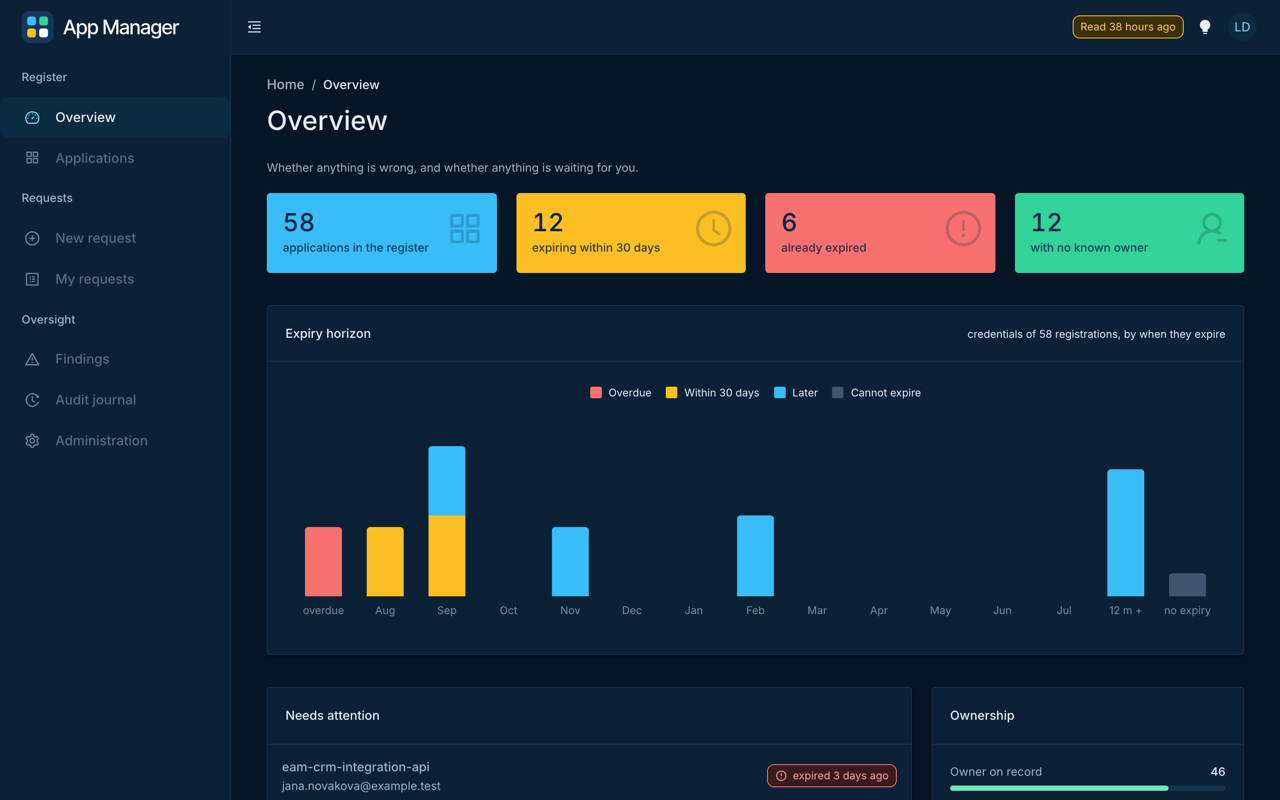Toggle the Overdue legend series
1280x800 pixels.
point(621,393)
